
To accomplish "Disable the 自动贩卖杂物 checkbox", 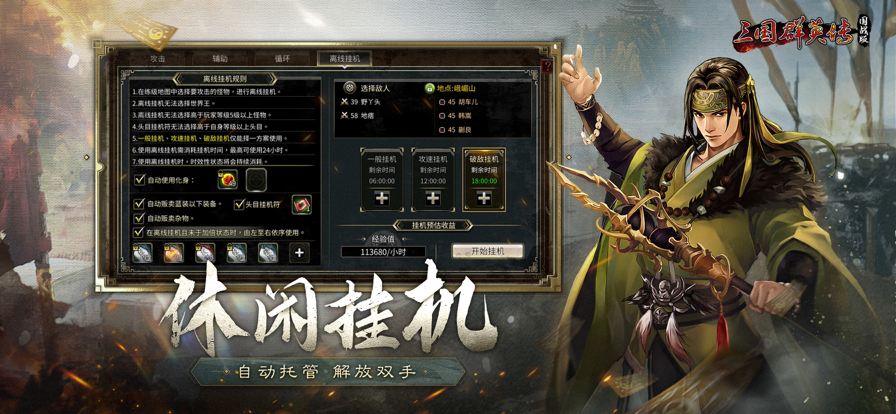I will (x=139, y=218).
